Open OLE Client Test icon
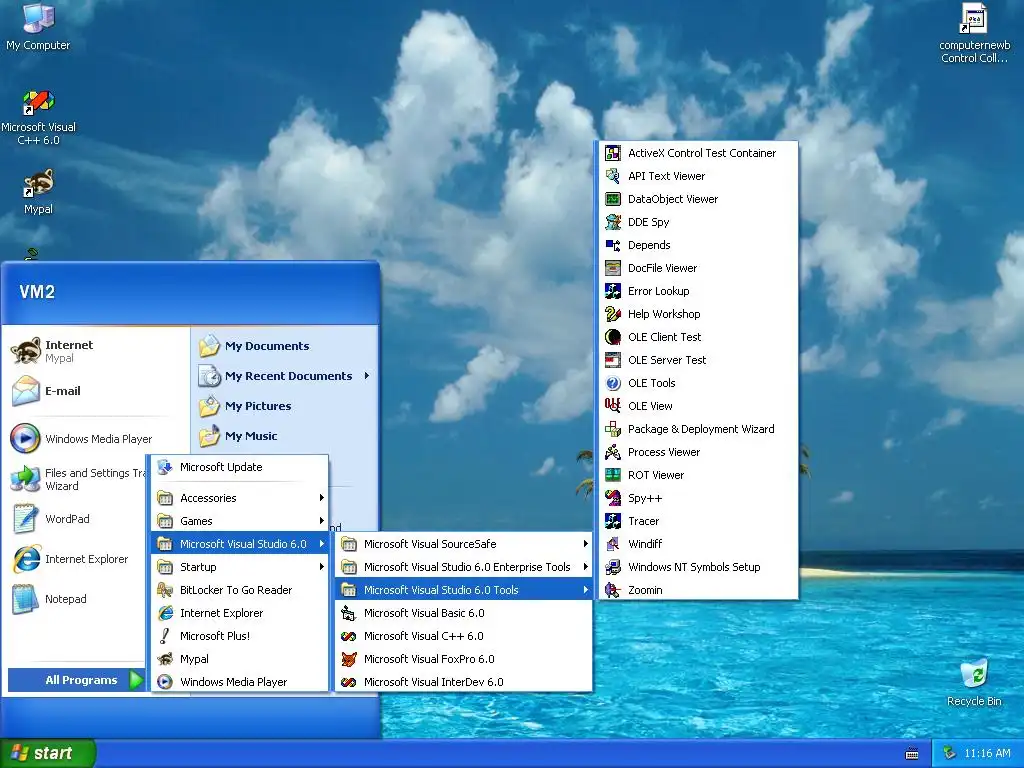1024x768 pixels. point(613,337)
